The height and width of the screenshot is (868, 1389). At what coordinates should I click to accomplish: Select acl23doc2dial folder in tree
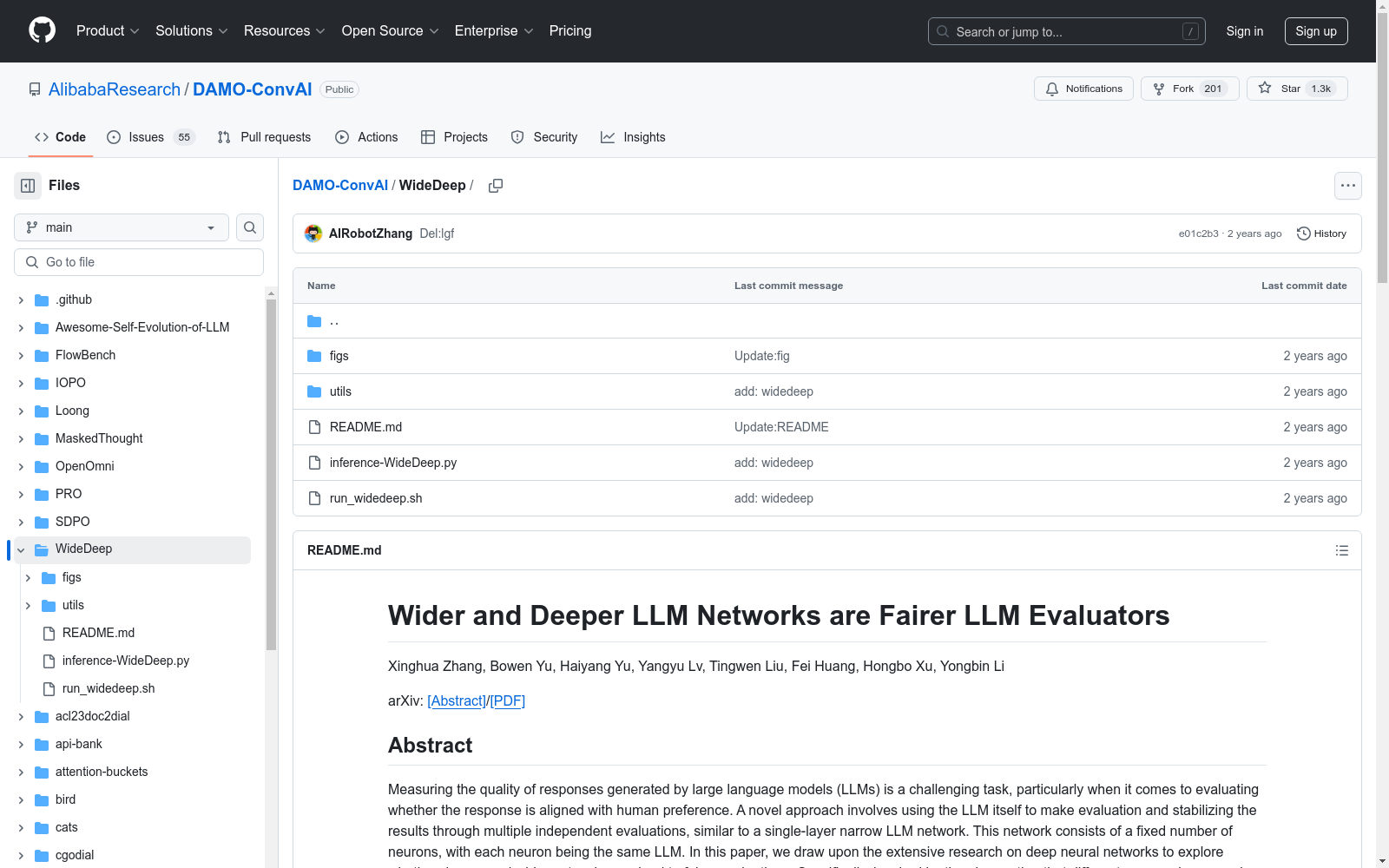pyautogui.click(x=93, y=716)
